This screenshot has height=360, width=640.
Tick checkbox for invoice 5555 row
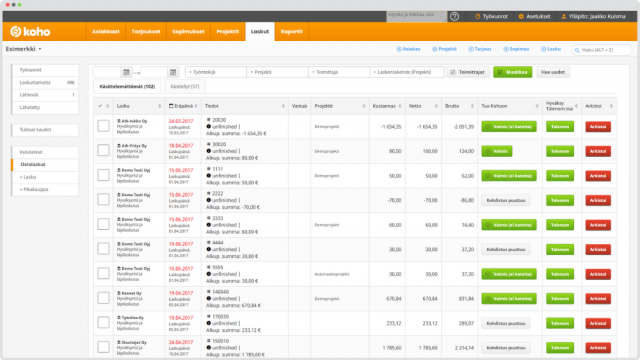(x=103, y=273)
